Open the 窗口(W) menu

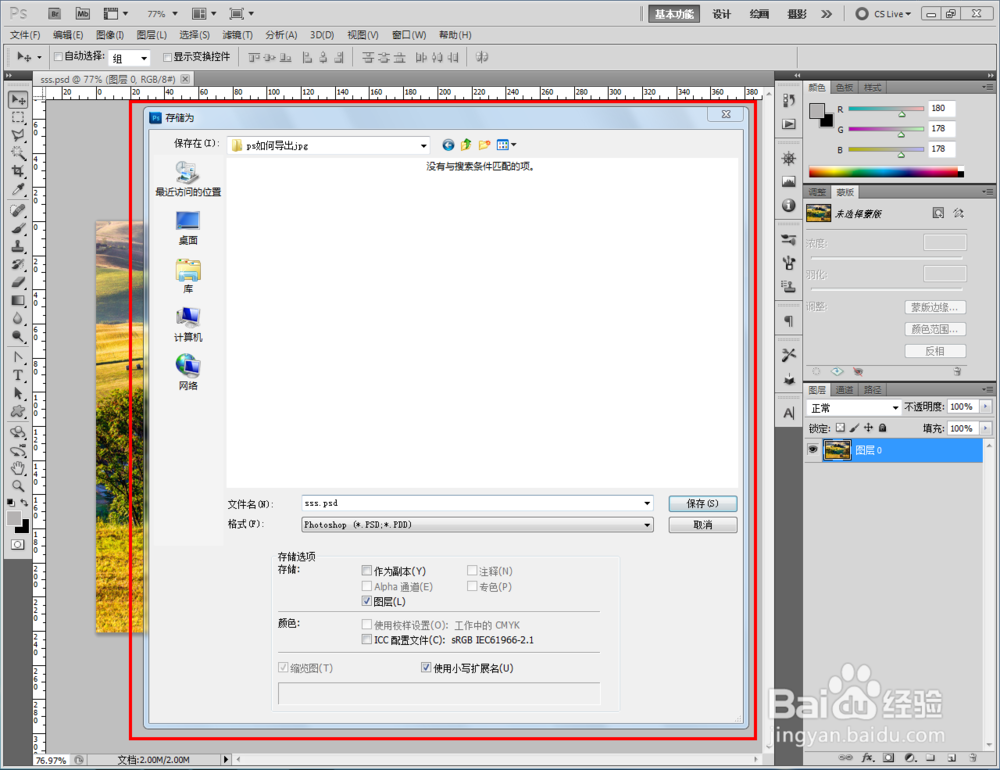tap(409, 35)
